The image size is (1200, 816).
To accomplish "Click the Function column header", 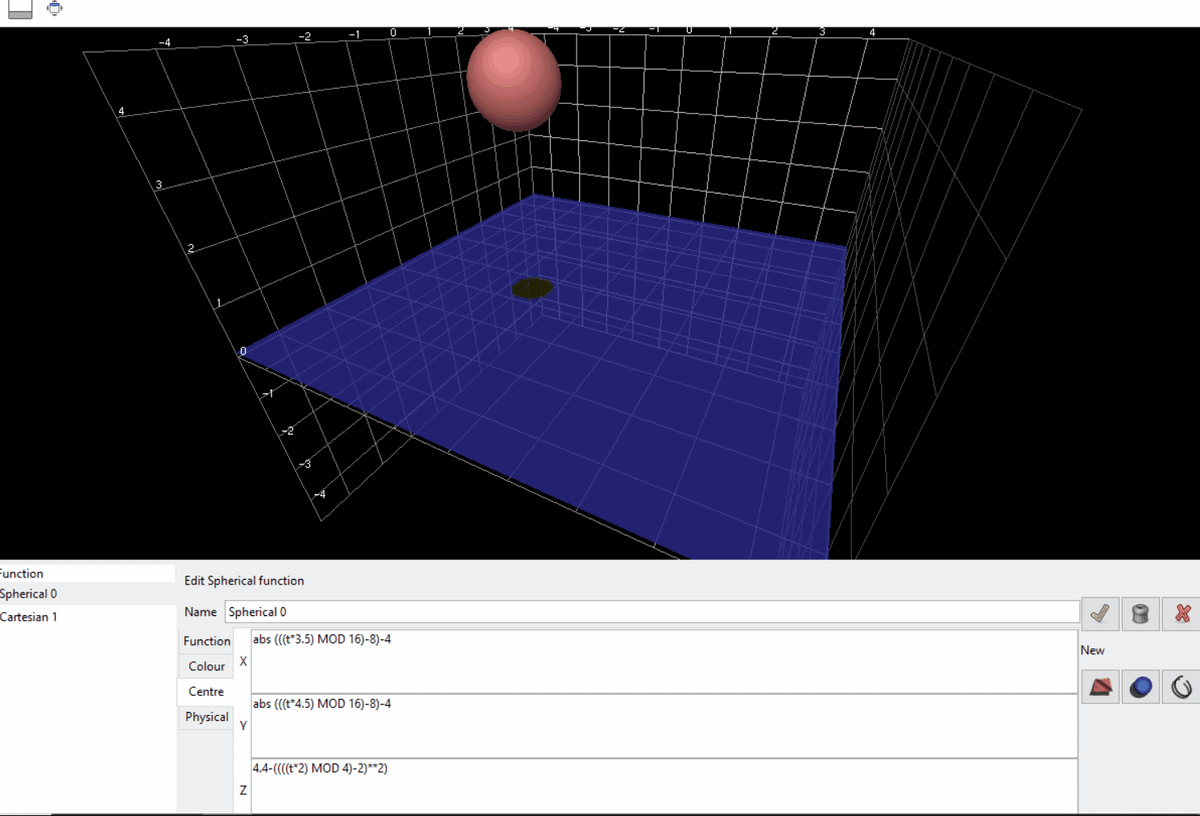I will (x=87, y=573).
